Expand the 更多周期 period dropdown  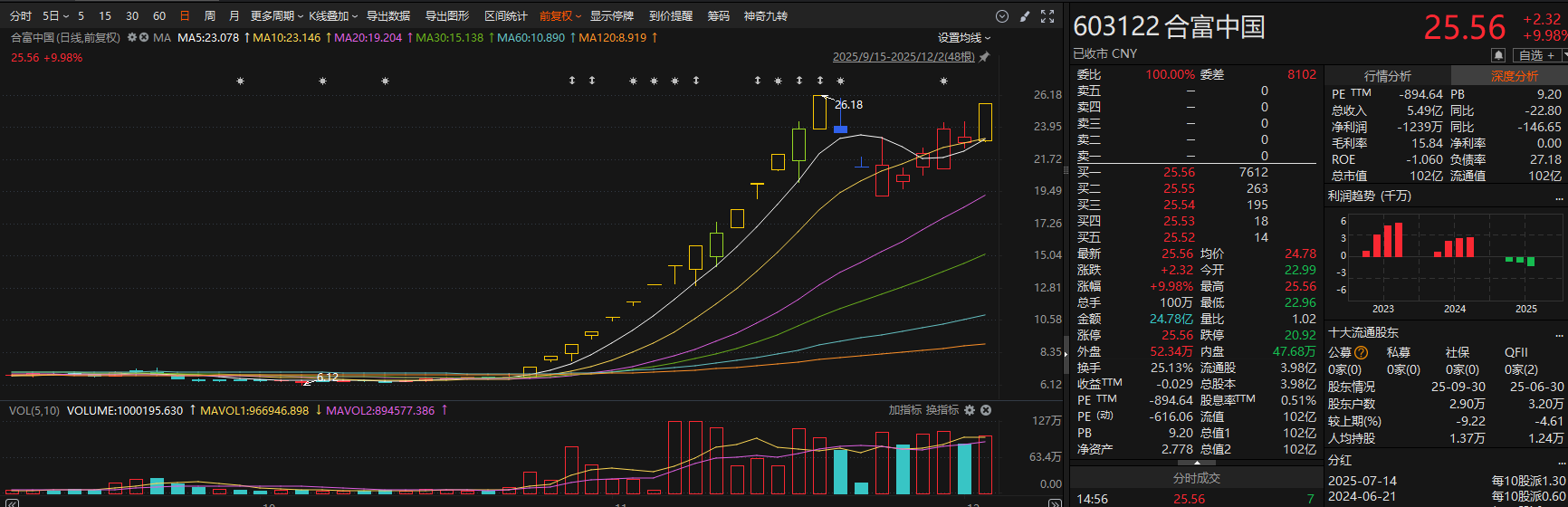pyautogui.click(x=276, y=16)
